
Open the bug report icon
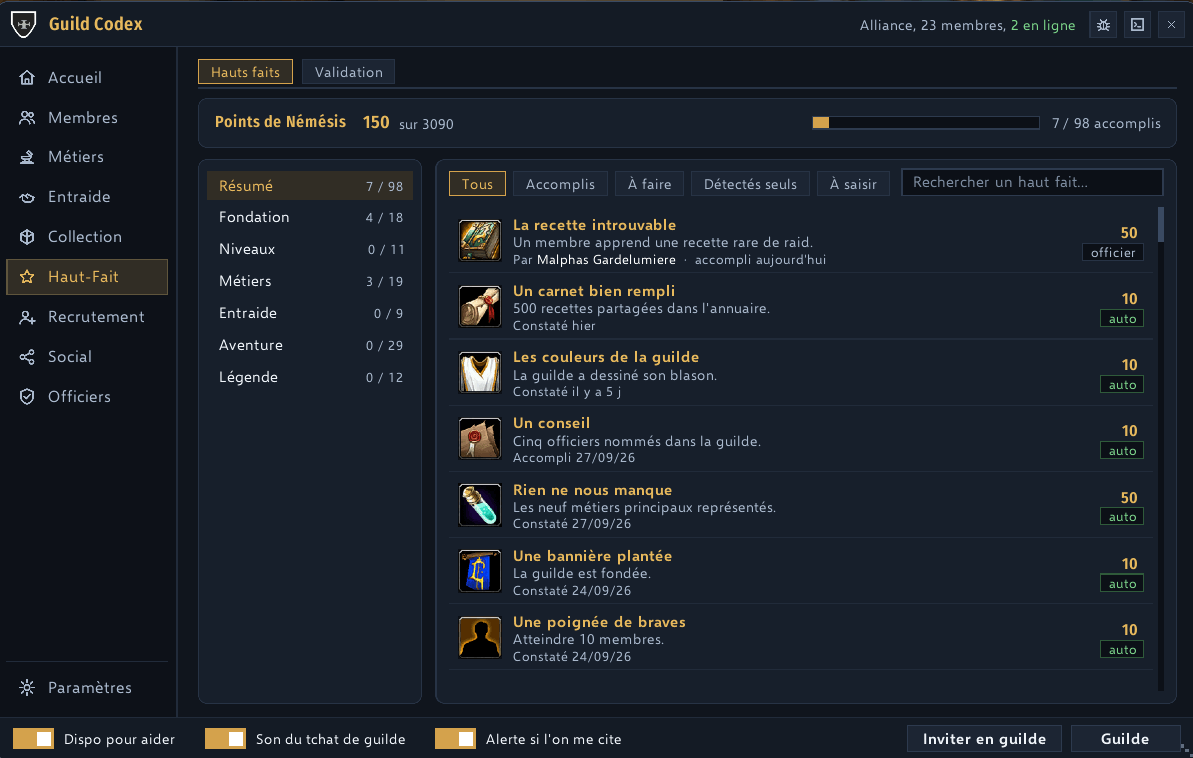[1103, 25]
